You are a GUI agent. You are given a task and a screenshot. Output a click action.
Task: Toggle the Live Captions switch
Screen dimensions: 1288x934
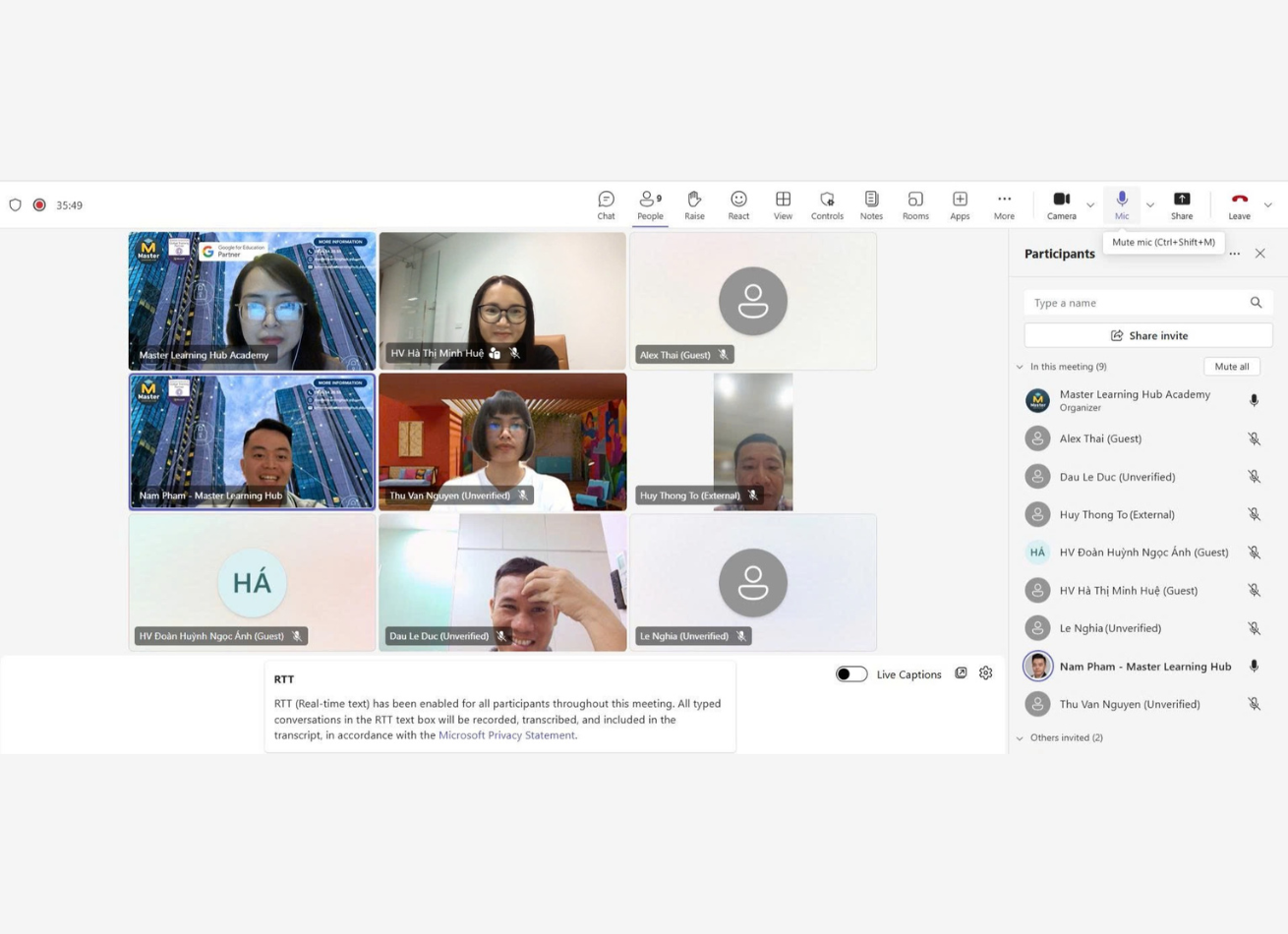(851, 674)
